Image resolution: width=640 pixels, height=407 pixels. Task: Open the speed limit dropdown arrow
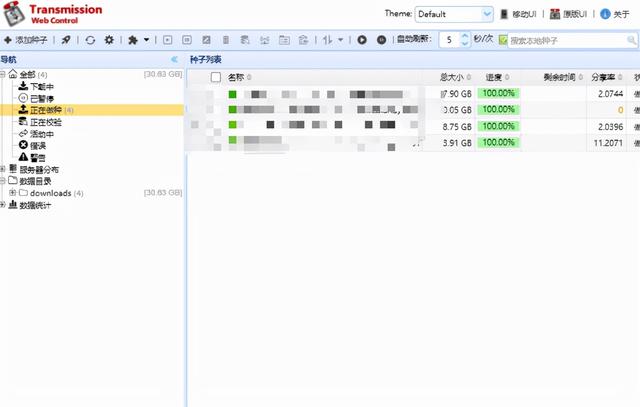[340, 40]
